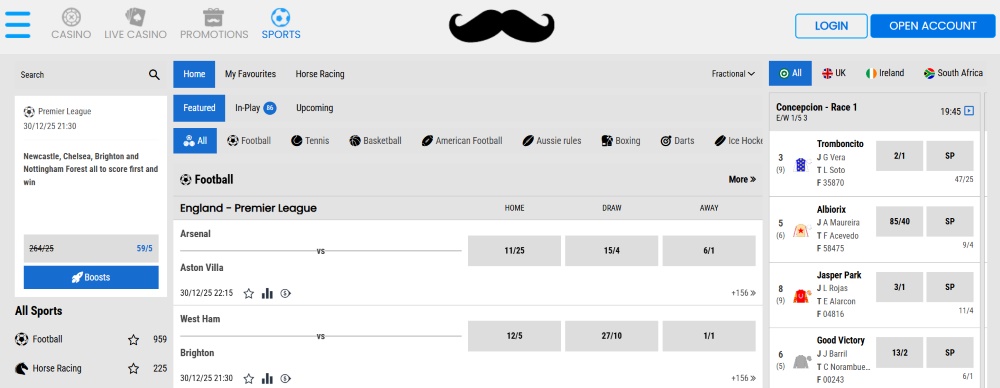The height and width of the screenshot is (388, 1000).
Task: Click the LOGIN button
Action: click(x=831, y=26)
